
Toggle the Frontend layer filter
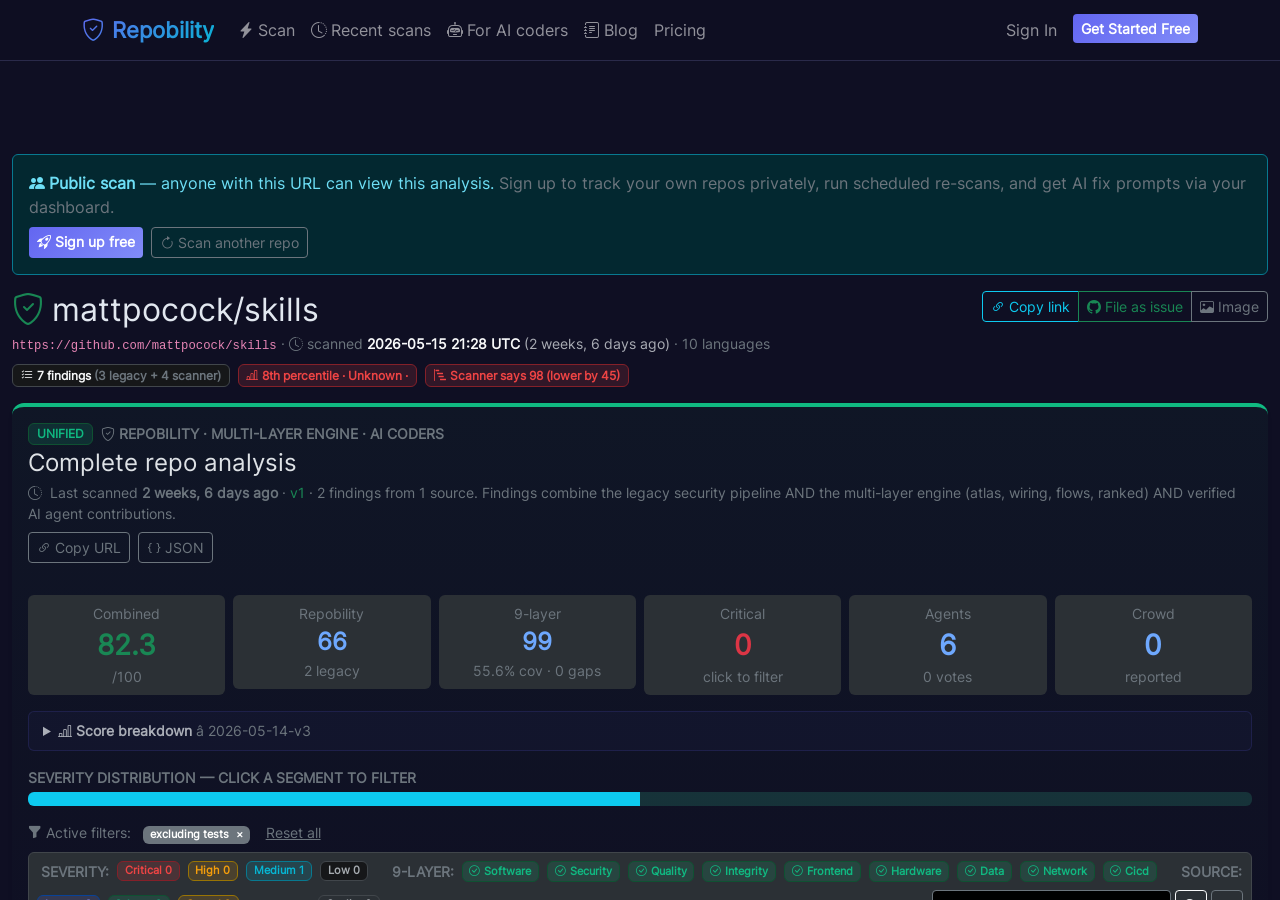pyautogui.click(x=822, y=871)
